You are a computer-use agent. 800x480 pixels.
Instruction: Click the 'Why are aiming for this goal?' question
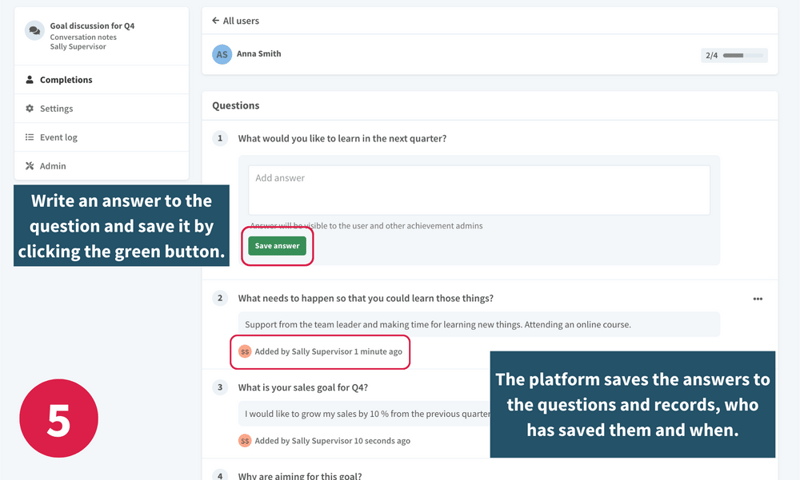pos(300,475)
